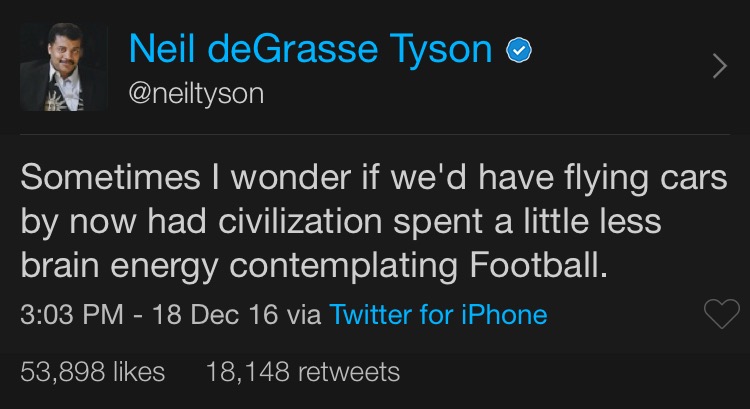The width and height of the screenshot is (750, 409).
Task: Like the tweet with the heart icon
Action: 721,316
